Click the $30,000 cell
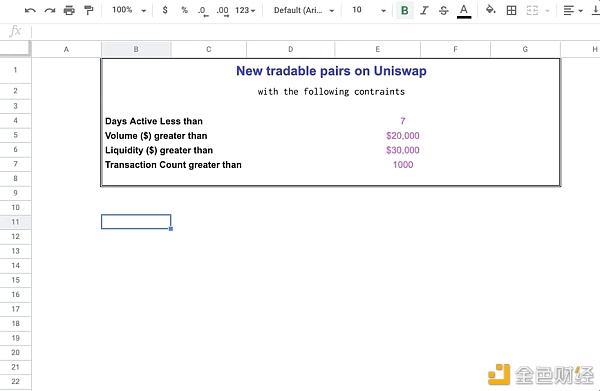The image size is (600, 391). (x=403, y=150)
